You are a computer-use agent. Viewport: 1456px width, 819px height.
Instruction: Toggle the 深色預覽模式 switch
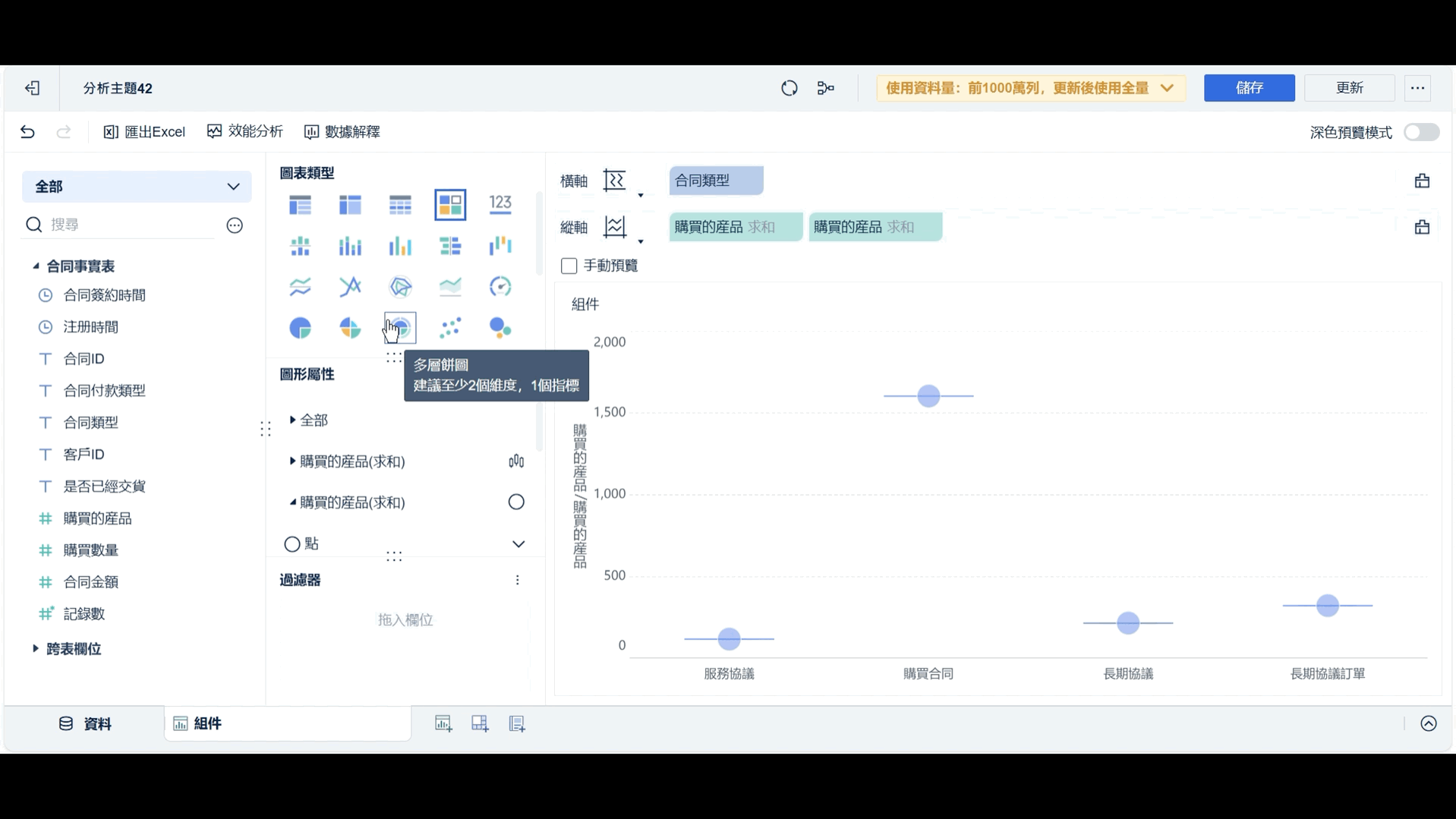[1421, 132]
